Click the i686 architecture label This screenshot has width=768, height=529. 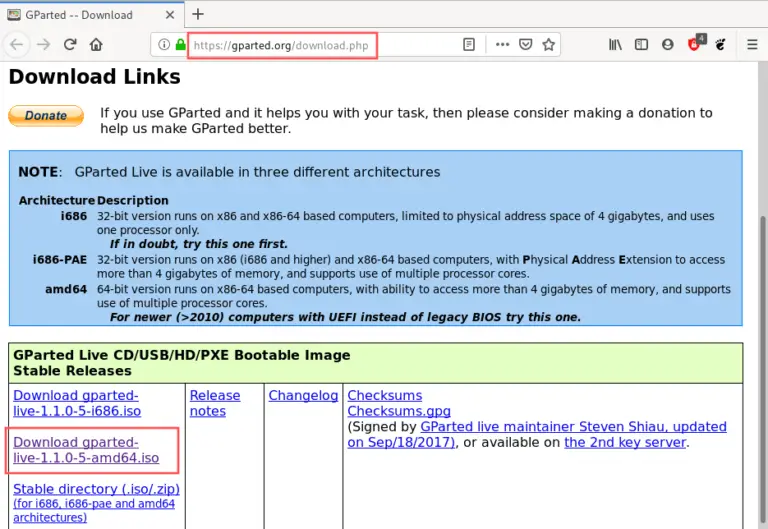point(73,216)
